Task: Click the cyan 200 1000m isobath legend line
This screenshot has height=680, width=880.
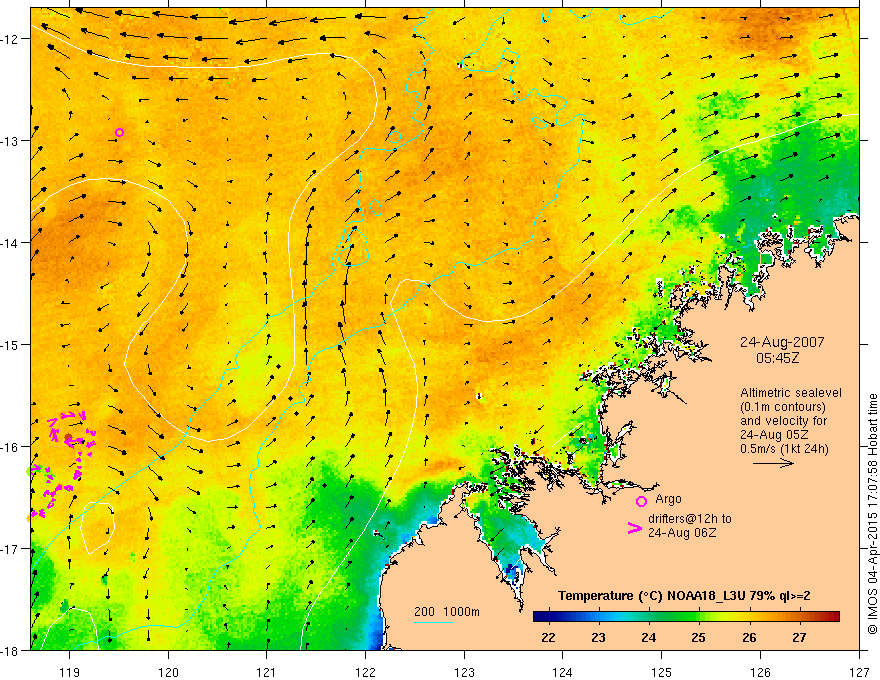Action: coord(434,622)
